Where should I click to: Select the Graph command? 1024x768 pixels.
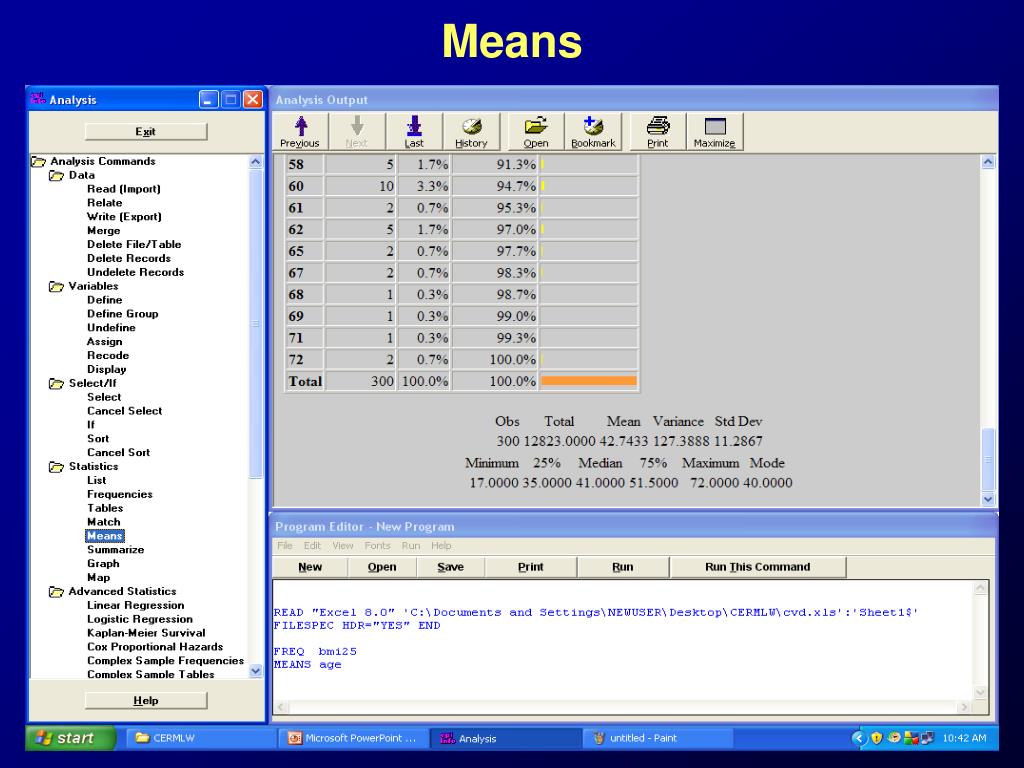(103, 564)
